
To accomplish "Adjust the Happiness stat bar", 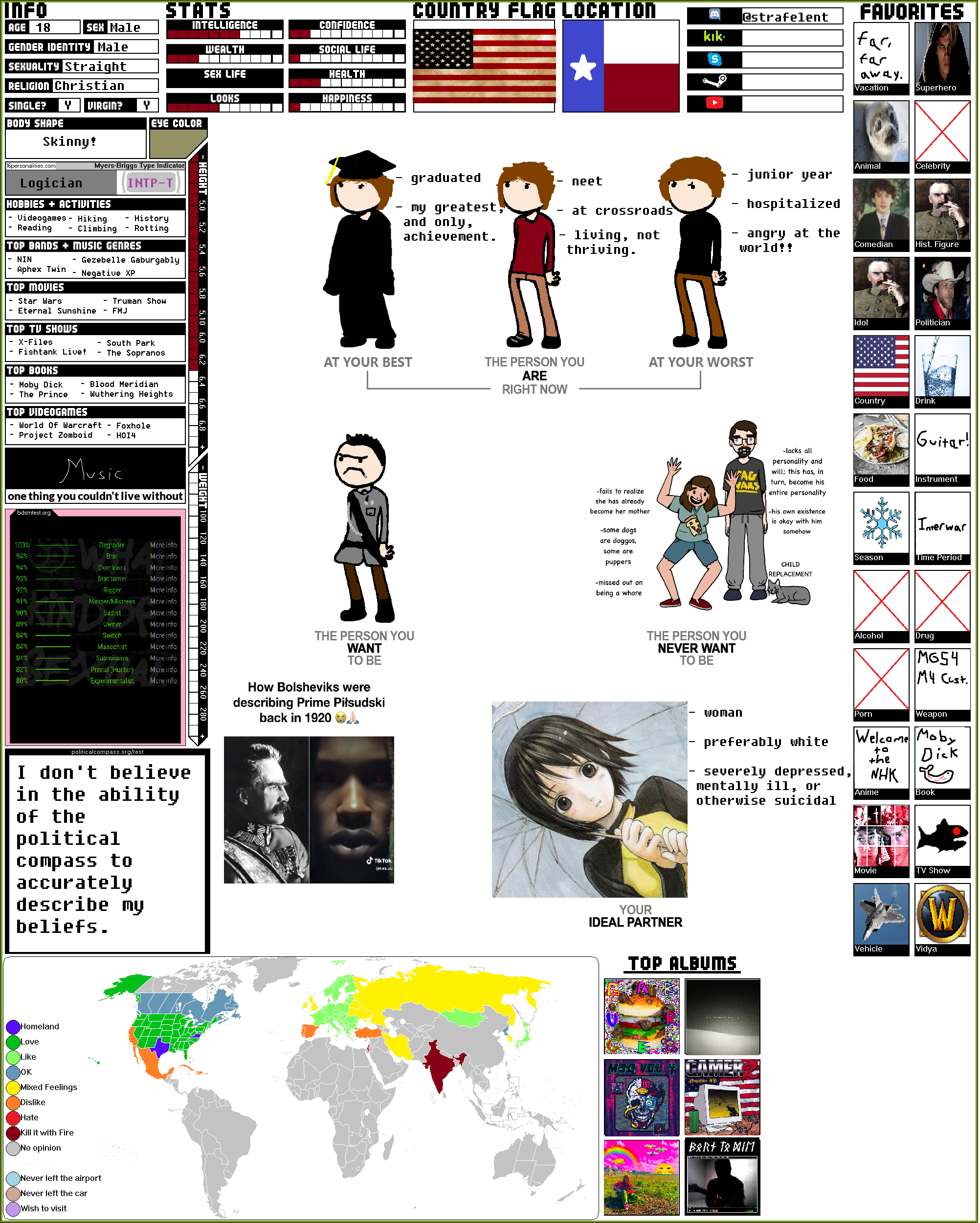I will pos(347,107).
